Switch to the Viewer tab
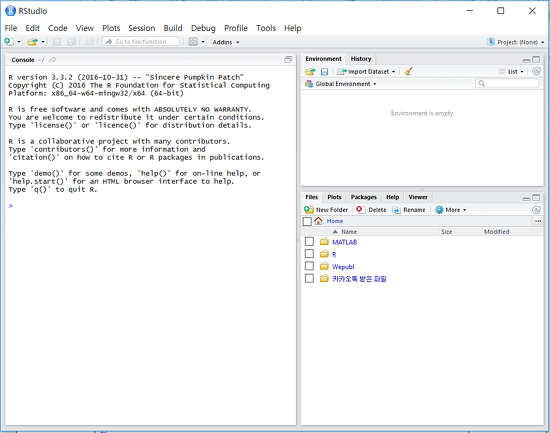This screenshot has height=433, width=550. 418,197
